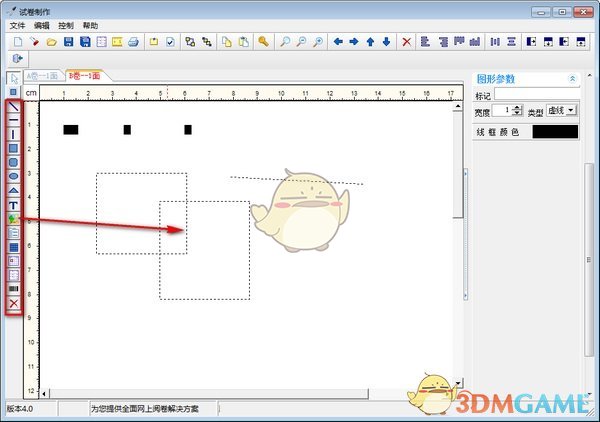Click canvas vertical scrollbar down arrow

[458, 383]
